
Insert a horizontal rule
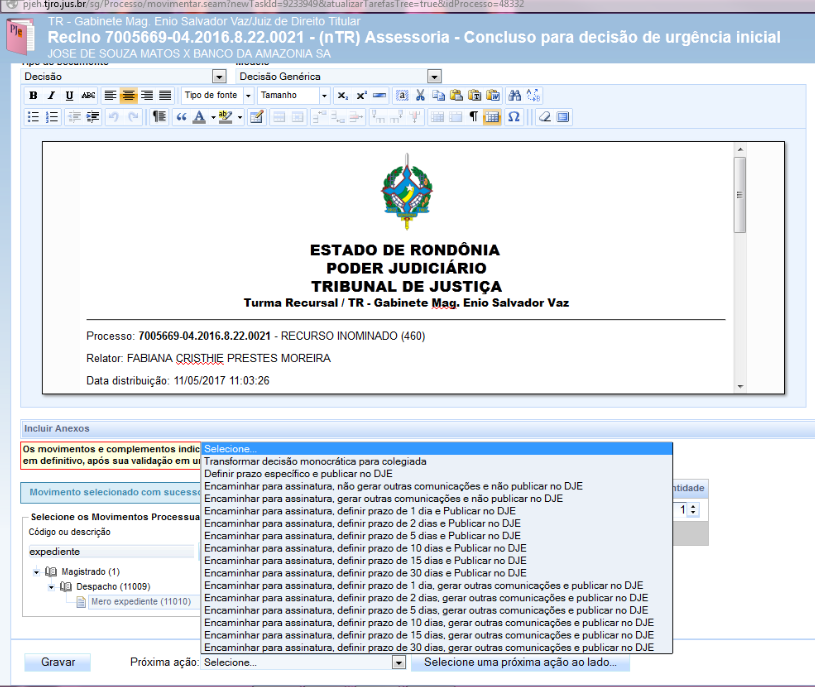point(379,95)
